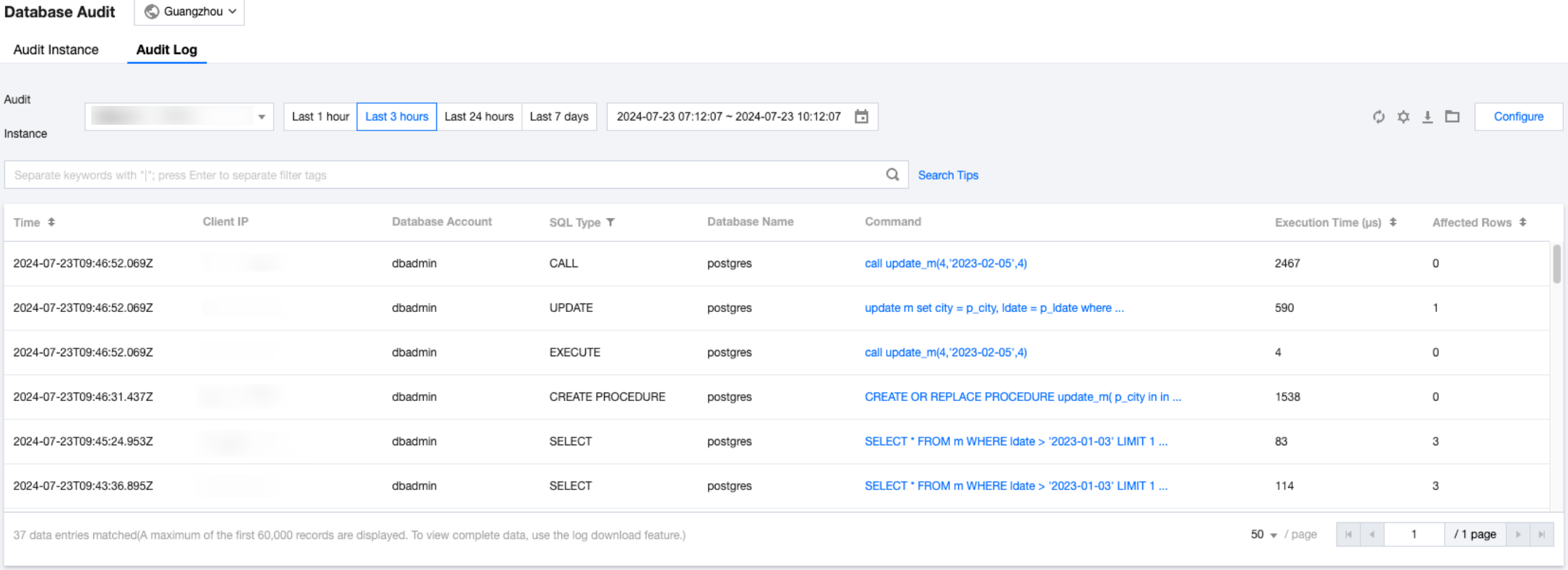The height and width of the screenshot is (570, 1568).
Task: Click the download log icon
Action: click(x=1428, y=117)
